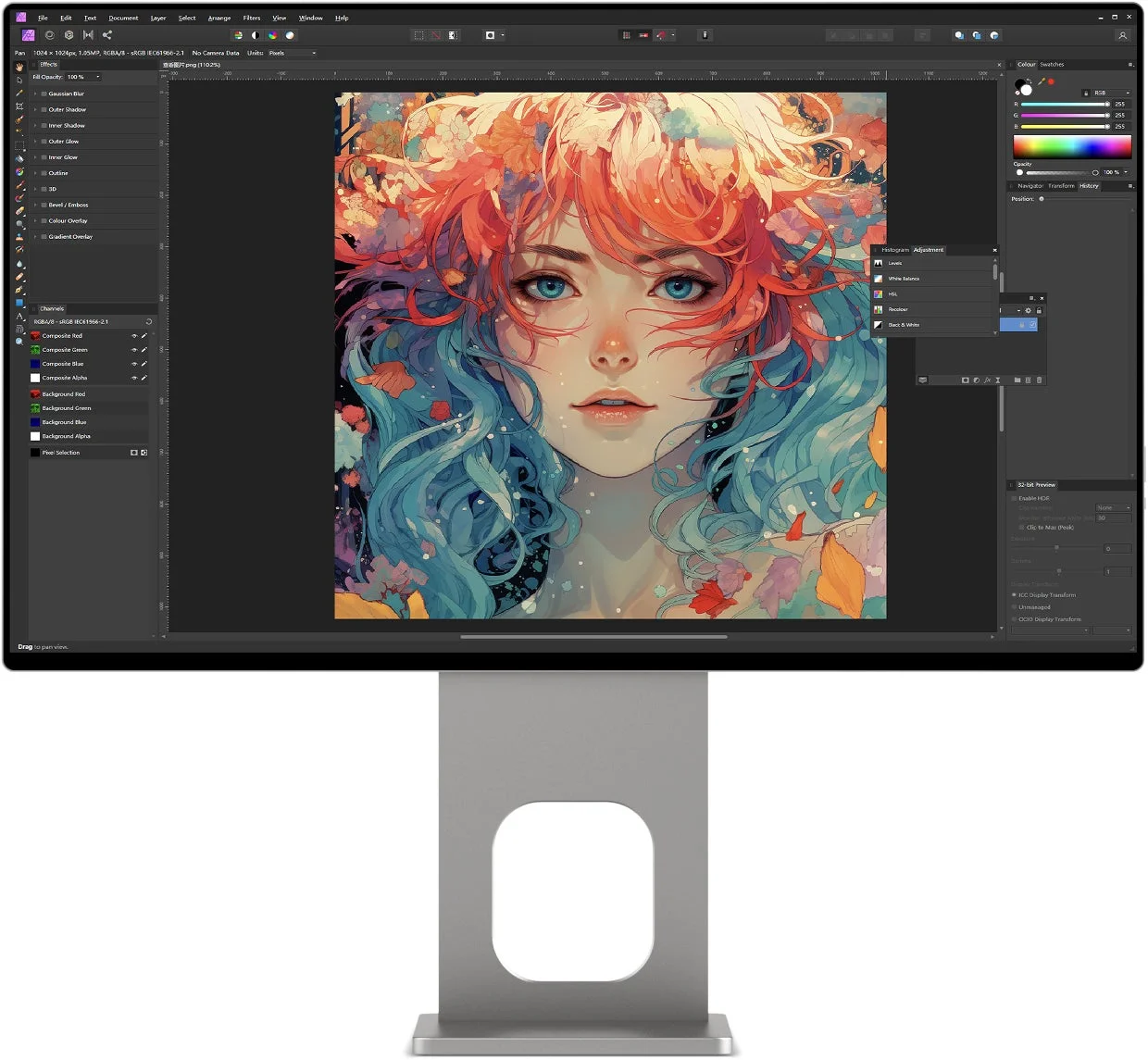Click the delete layer trash icon
Screen dimensions: 1148x1060
1039,380
